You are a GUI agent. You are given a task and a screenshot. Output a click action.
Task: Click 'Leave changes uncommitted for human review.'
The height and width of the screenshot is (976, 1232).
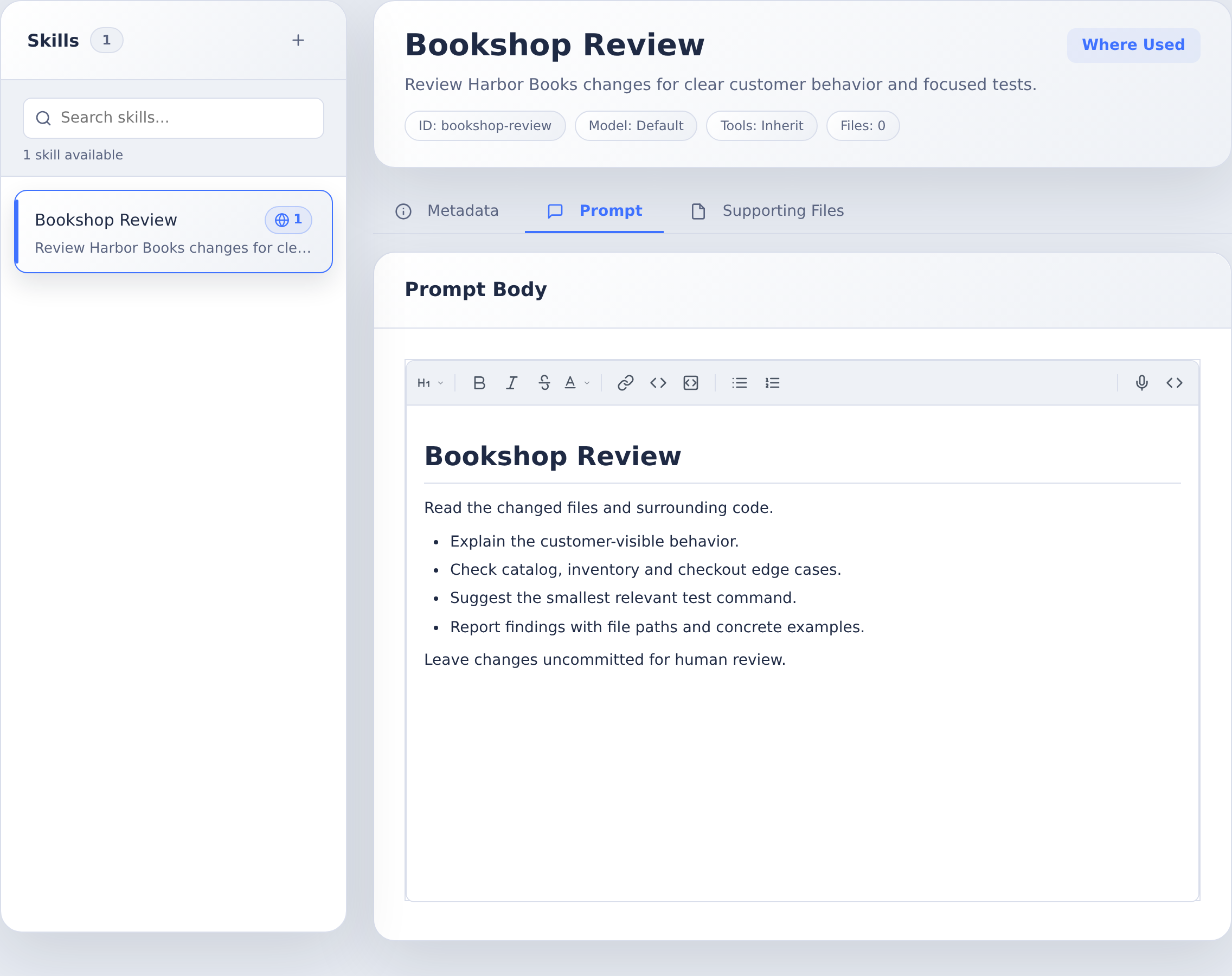605,659
